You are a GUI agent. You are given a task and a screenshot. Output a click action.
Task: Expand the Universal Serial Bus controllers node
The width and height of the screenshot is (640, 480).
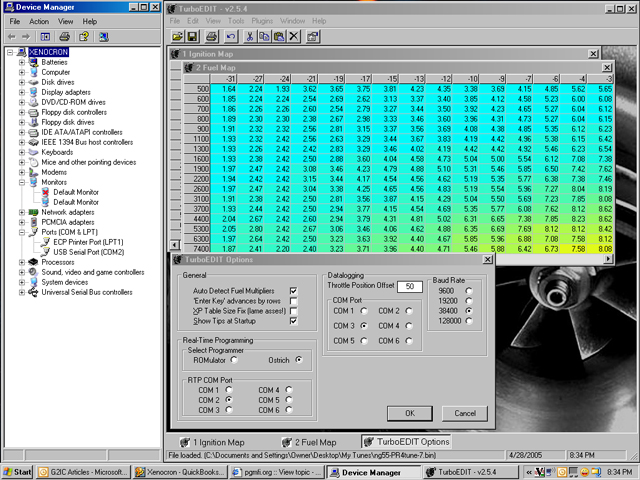pos(22,292)
